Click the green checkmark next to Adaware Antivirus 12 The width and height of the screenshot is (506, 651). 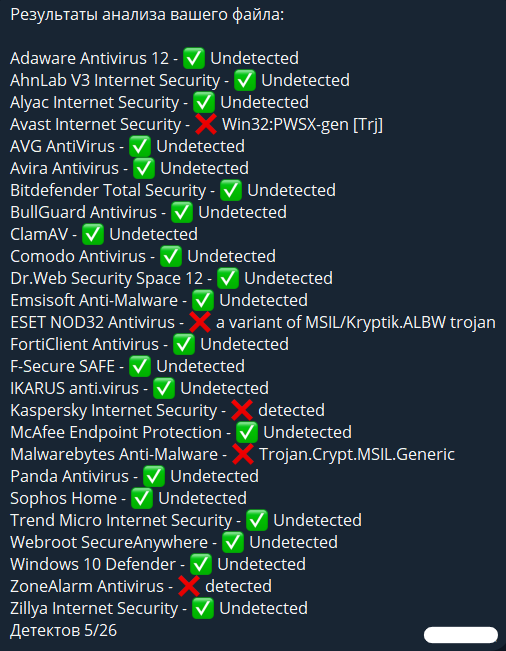[x=194, y=58]
